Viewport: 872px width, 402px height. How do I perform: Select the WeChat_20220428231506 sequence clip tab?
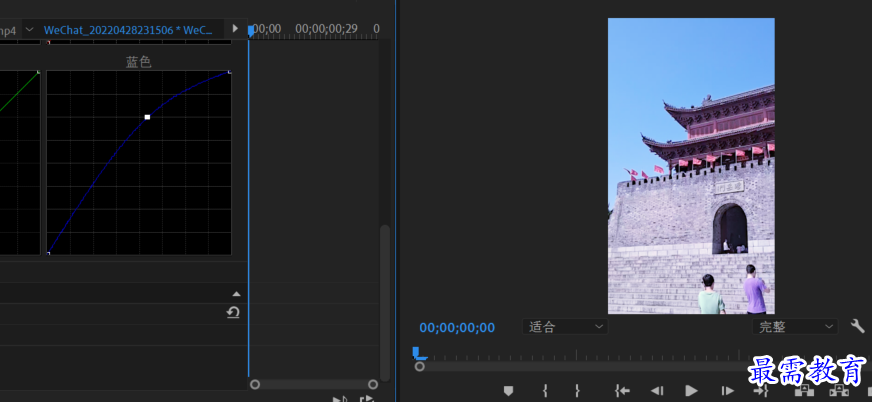[x=127, y=30]
